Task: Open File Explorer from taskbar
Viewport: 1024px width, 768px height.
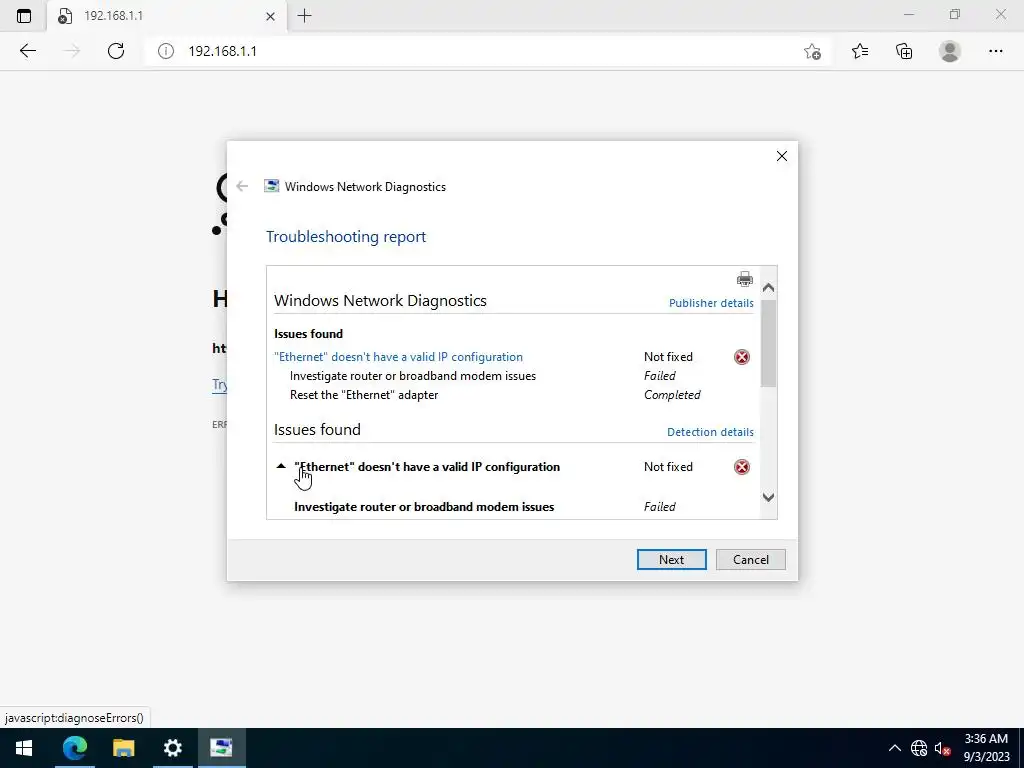Action: click(x=123, y=748)
